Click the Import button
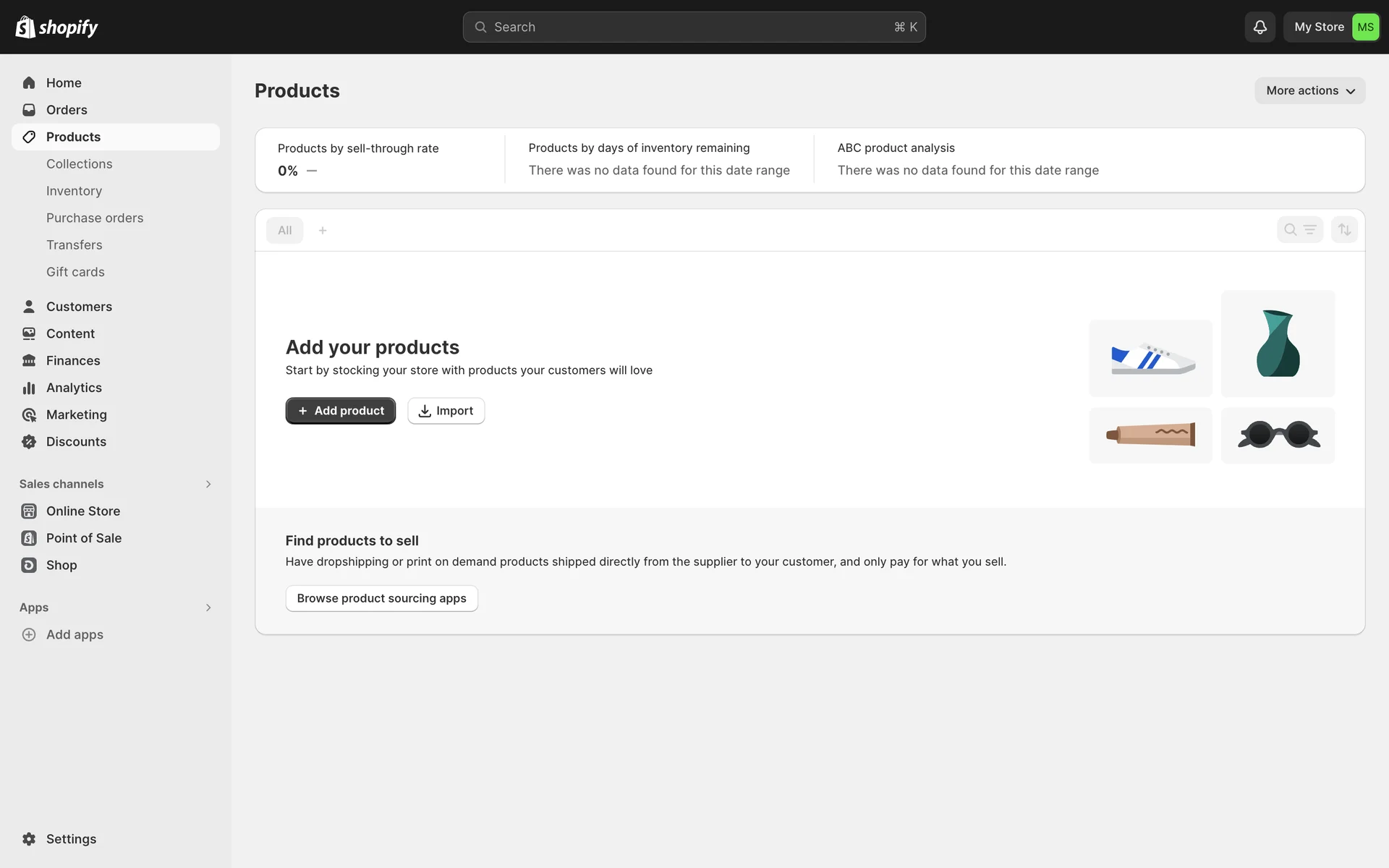This screenshot has height=868, width=1389. (446, 411)
